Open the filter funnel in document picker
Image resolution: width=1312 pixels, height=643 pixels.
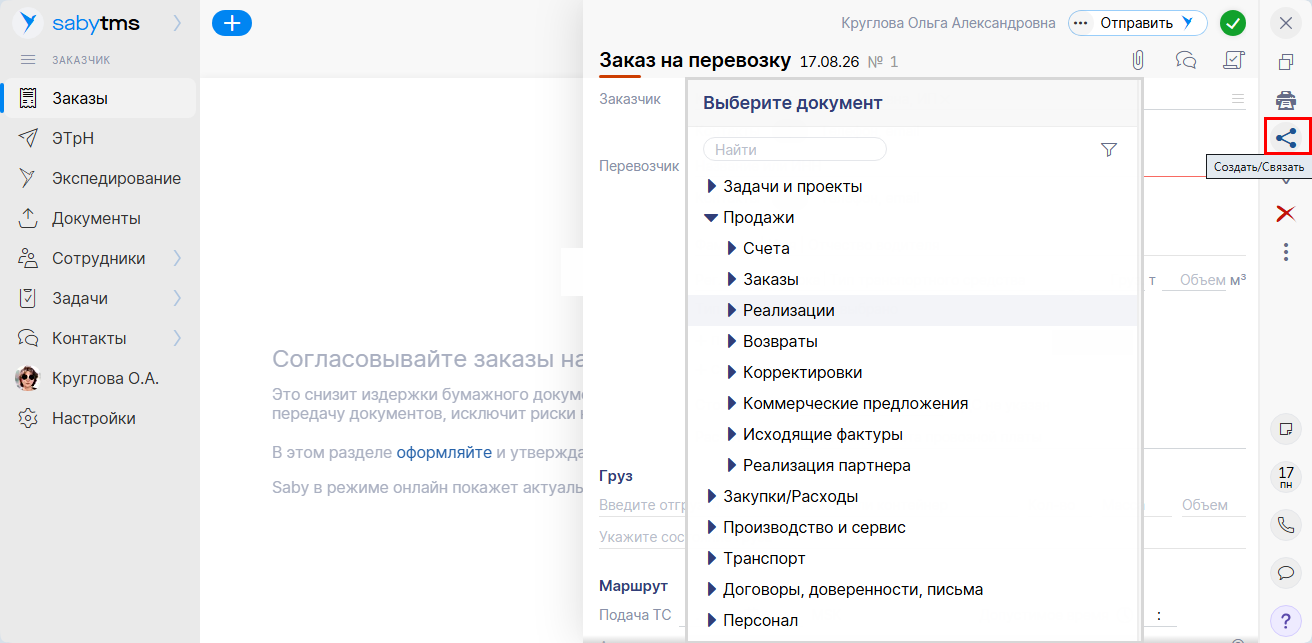1108,150
